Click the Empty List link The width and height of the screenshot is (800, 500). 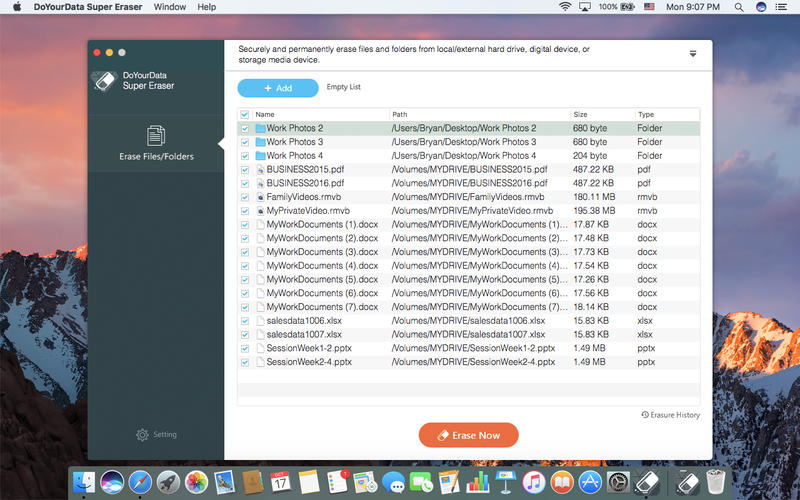pyautogui.click(x=343, y=87)
